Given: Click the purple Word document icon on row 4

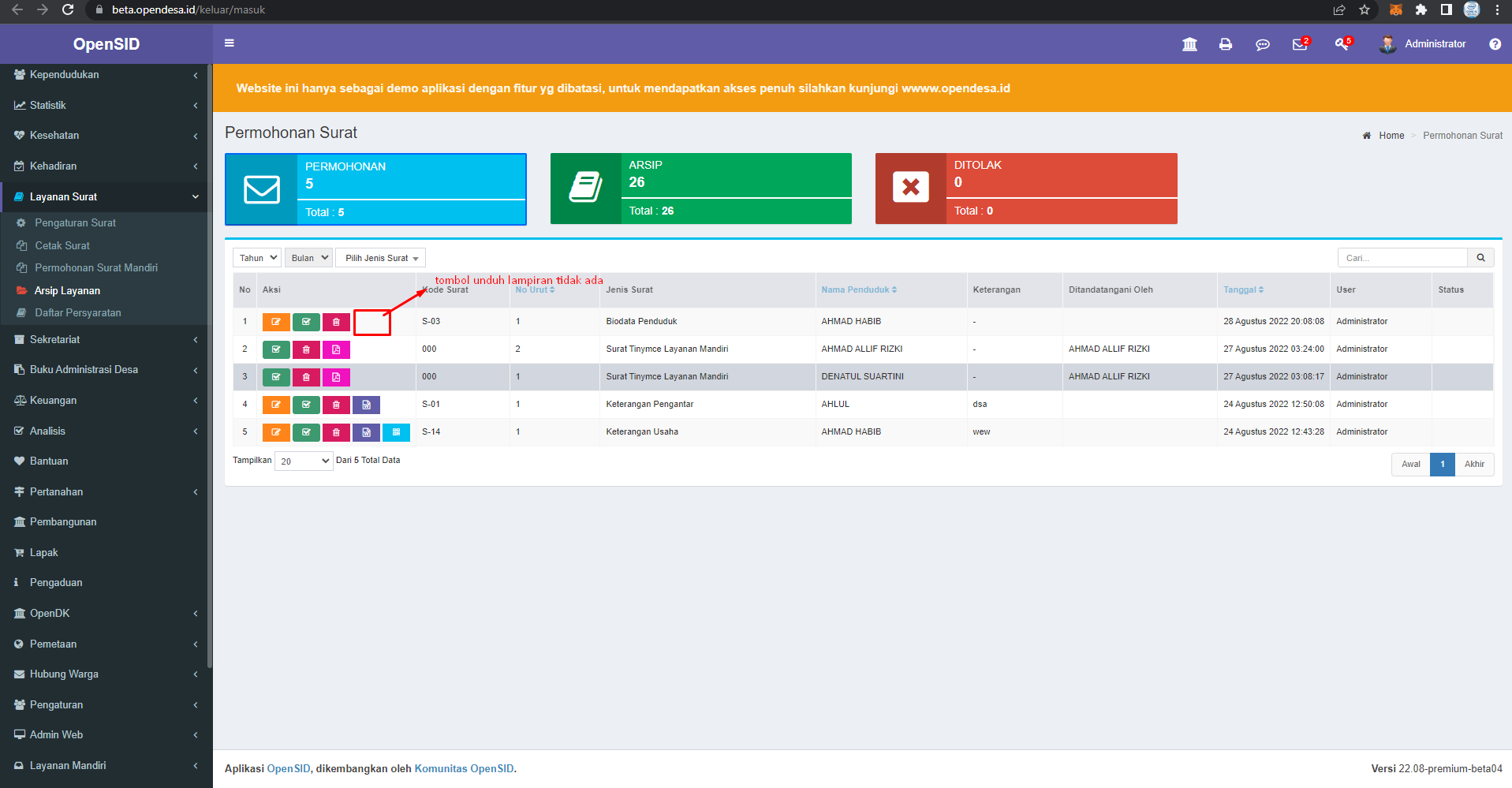Looking at the screenshot, I should [x=366, y=405].
